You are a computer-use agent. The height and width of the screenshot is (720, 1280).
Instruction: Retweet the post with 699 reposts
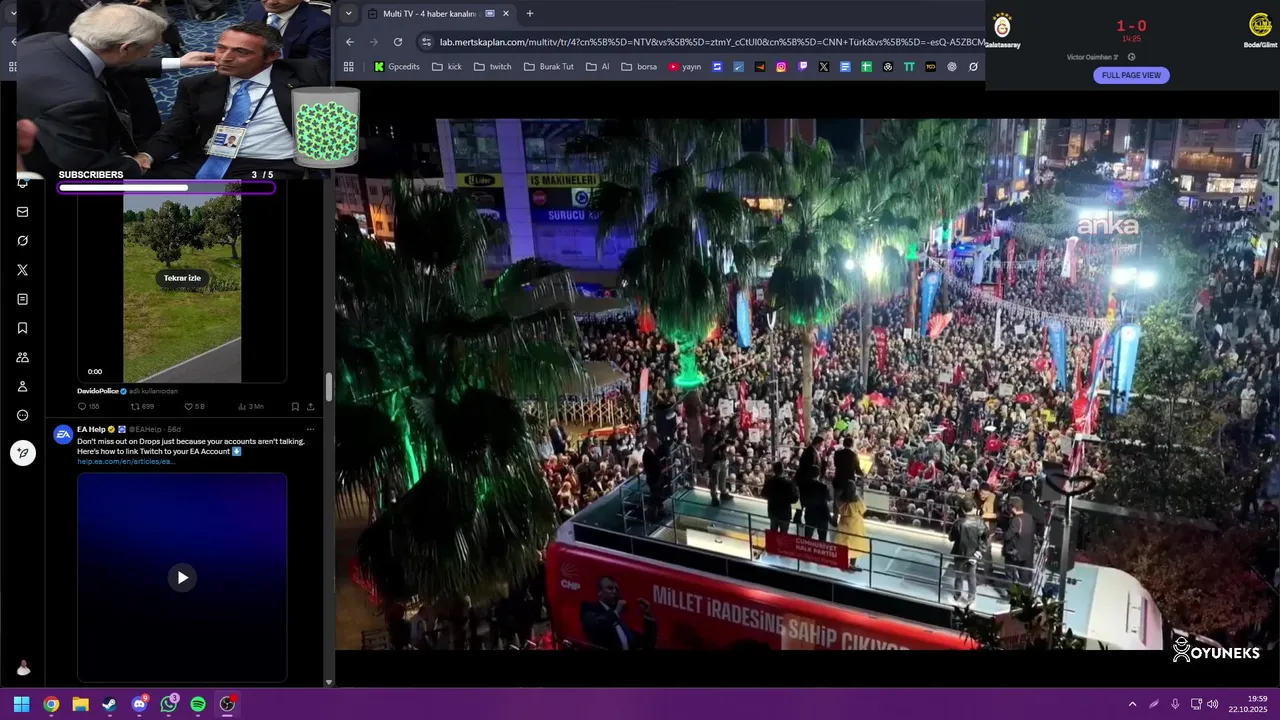point(143,406)
